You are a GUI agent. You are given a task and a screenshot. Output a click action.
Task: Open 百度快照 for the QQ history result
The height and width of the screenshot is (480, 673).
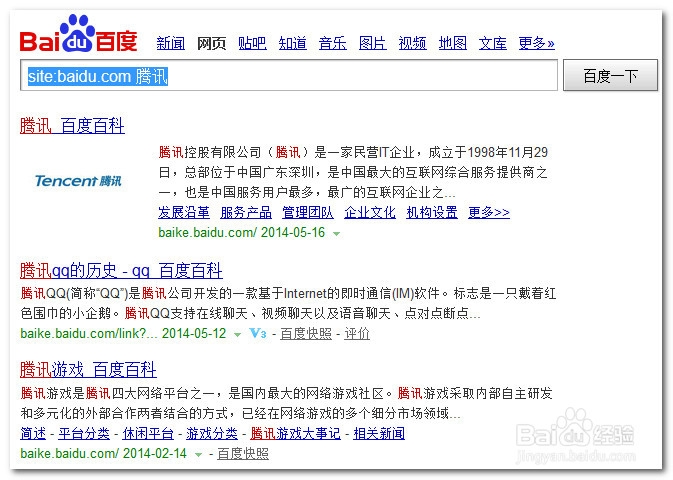tap(306, 334)
